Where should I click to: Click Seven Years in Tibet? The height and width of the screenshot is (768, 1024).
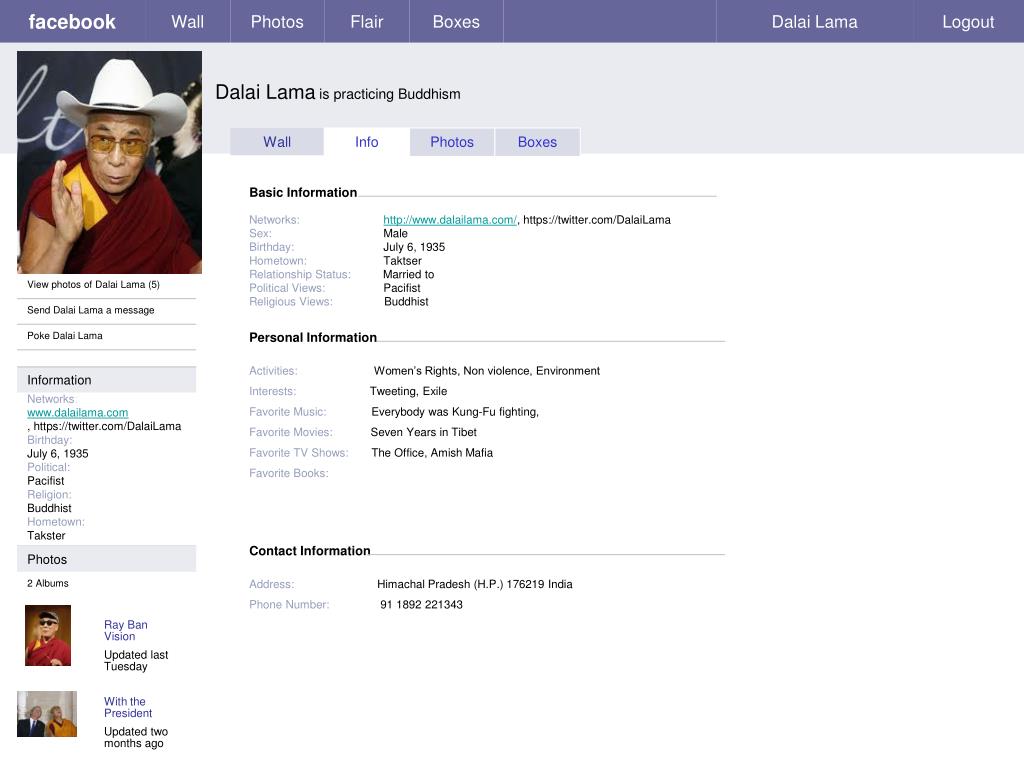[423, 432]
